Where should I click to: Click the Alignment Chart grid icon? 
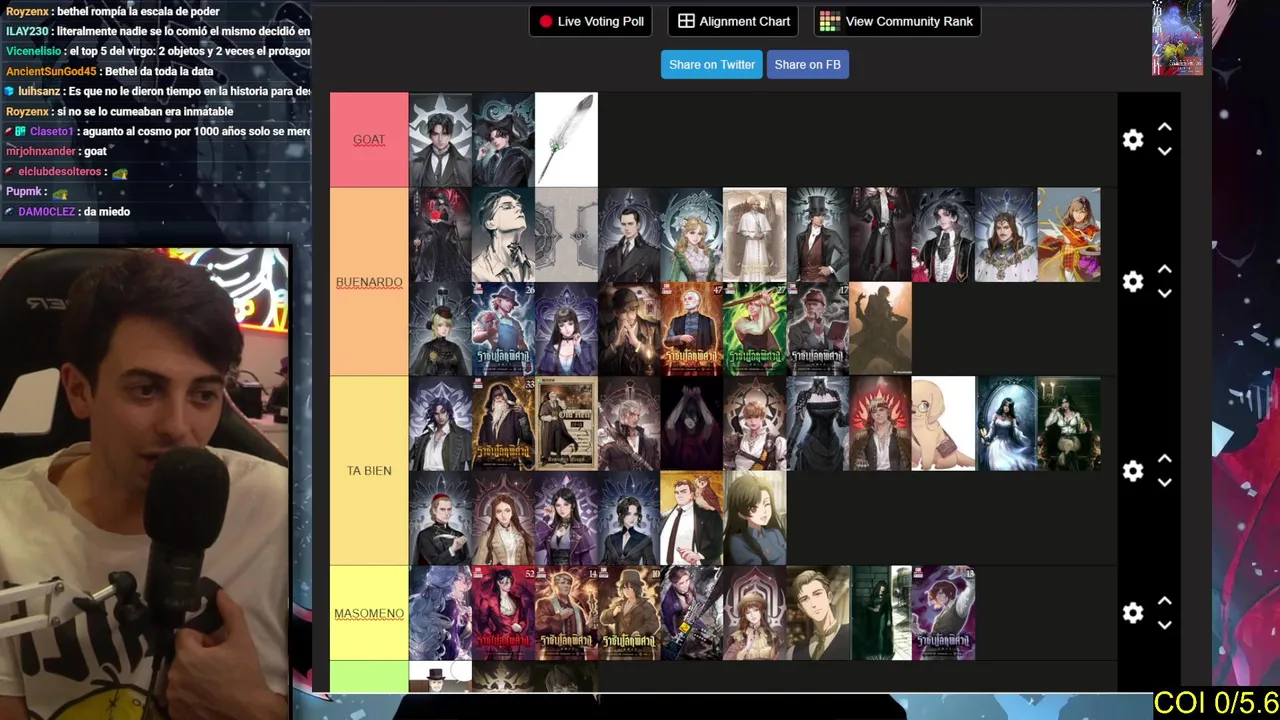pos(686,21)
